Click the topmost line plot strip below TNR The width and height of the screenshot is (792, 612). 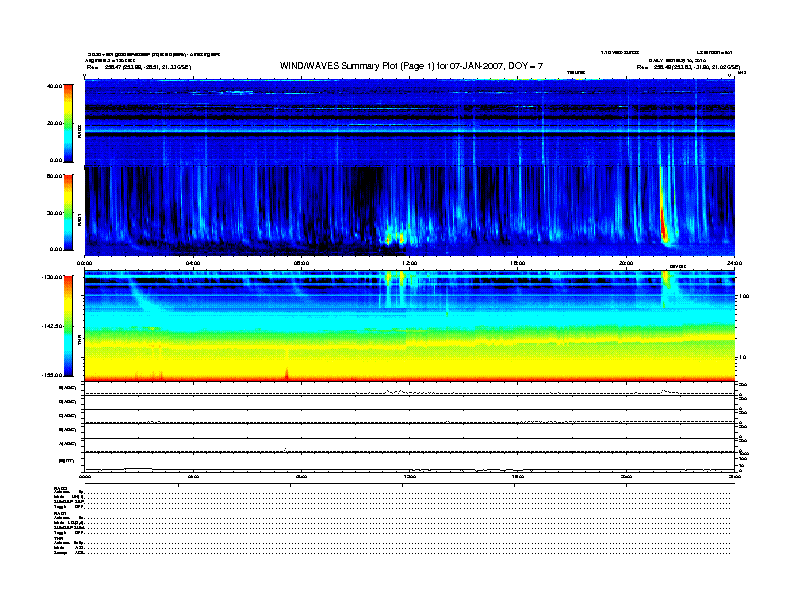tap(410, 389)
